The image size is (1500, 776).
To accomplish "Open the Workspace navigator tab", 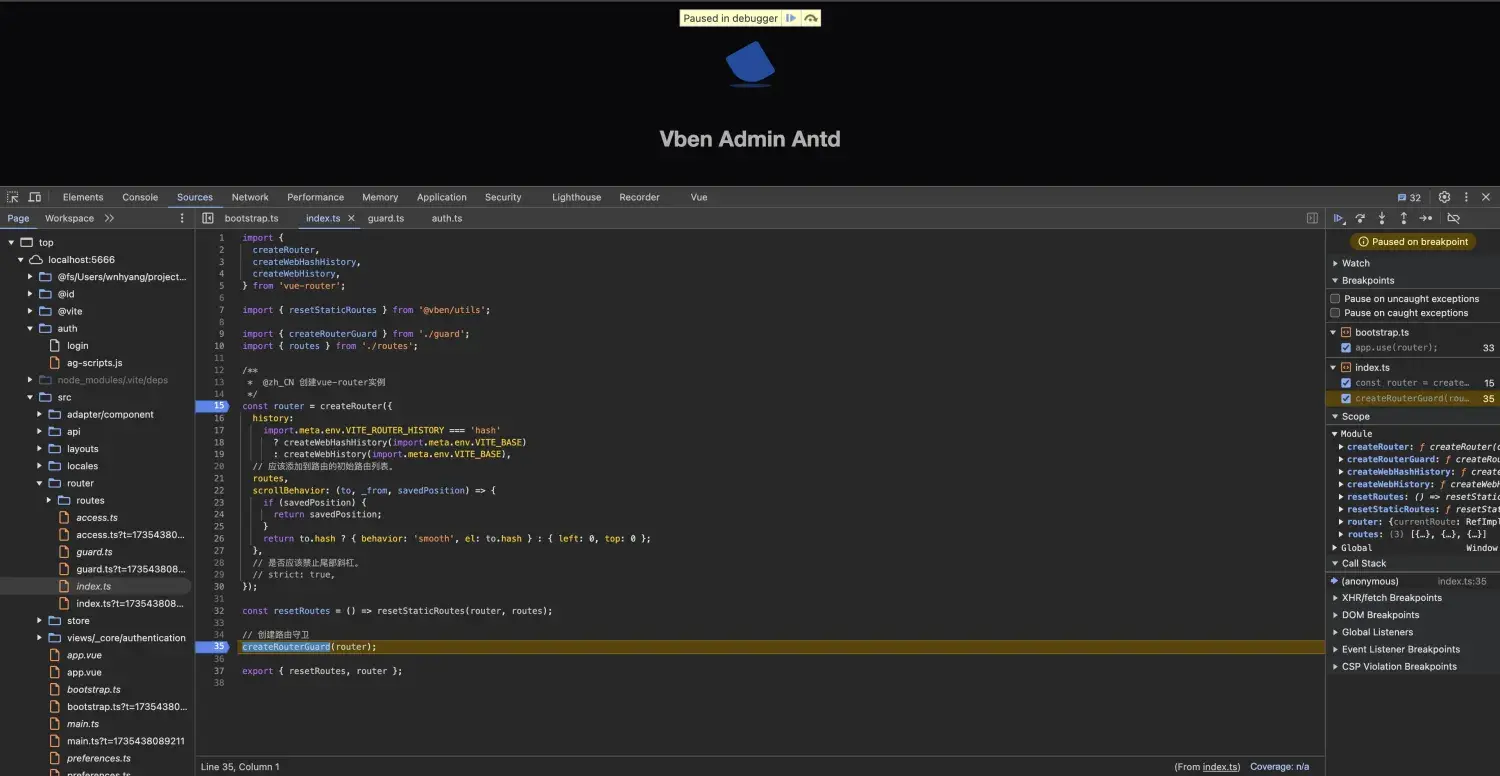I will [69, 218].
